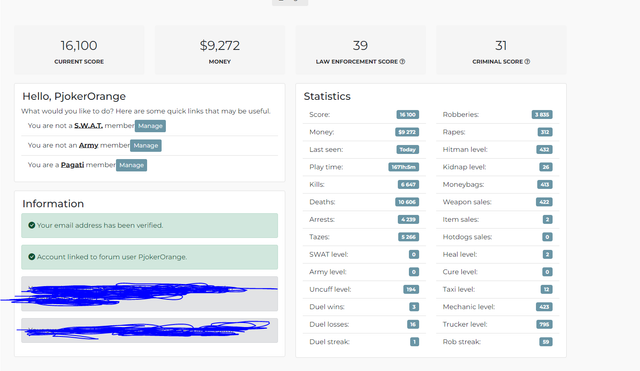Screen dimensions: 640x371
Task: Click the Criminal Score help icon
Action: pyautogui.click(x=527, y=62)
